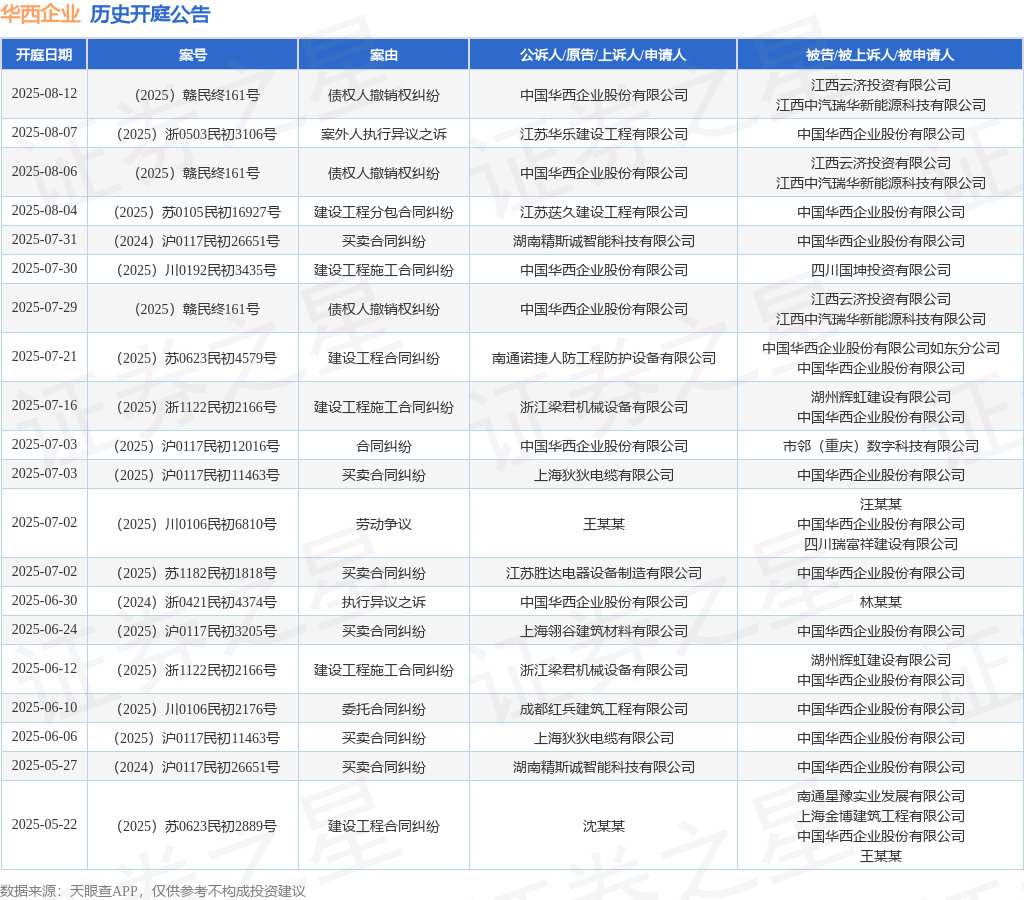Click the date cell 2025-08-07
This screenshot has height=900, width=1024.
(x=44, y=133)
